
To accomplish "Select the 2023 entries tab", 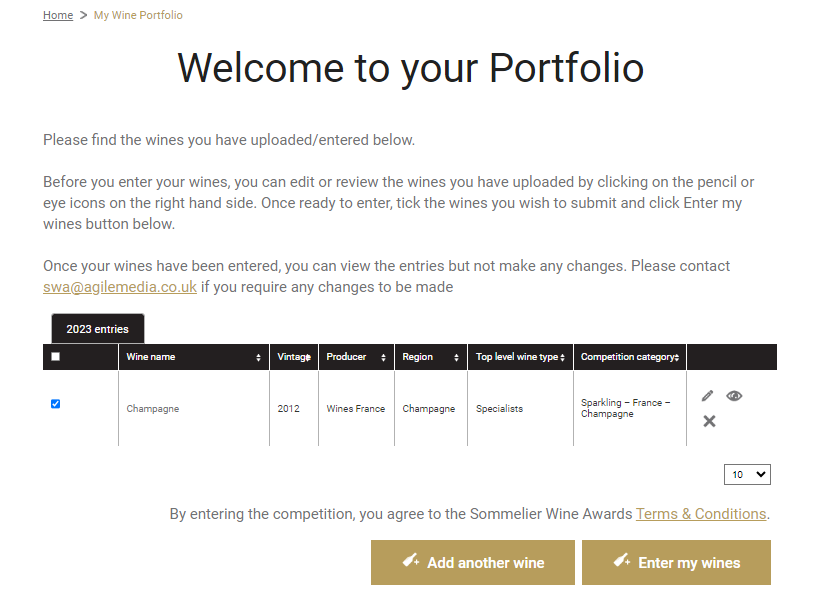I will [98, 329].
